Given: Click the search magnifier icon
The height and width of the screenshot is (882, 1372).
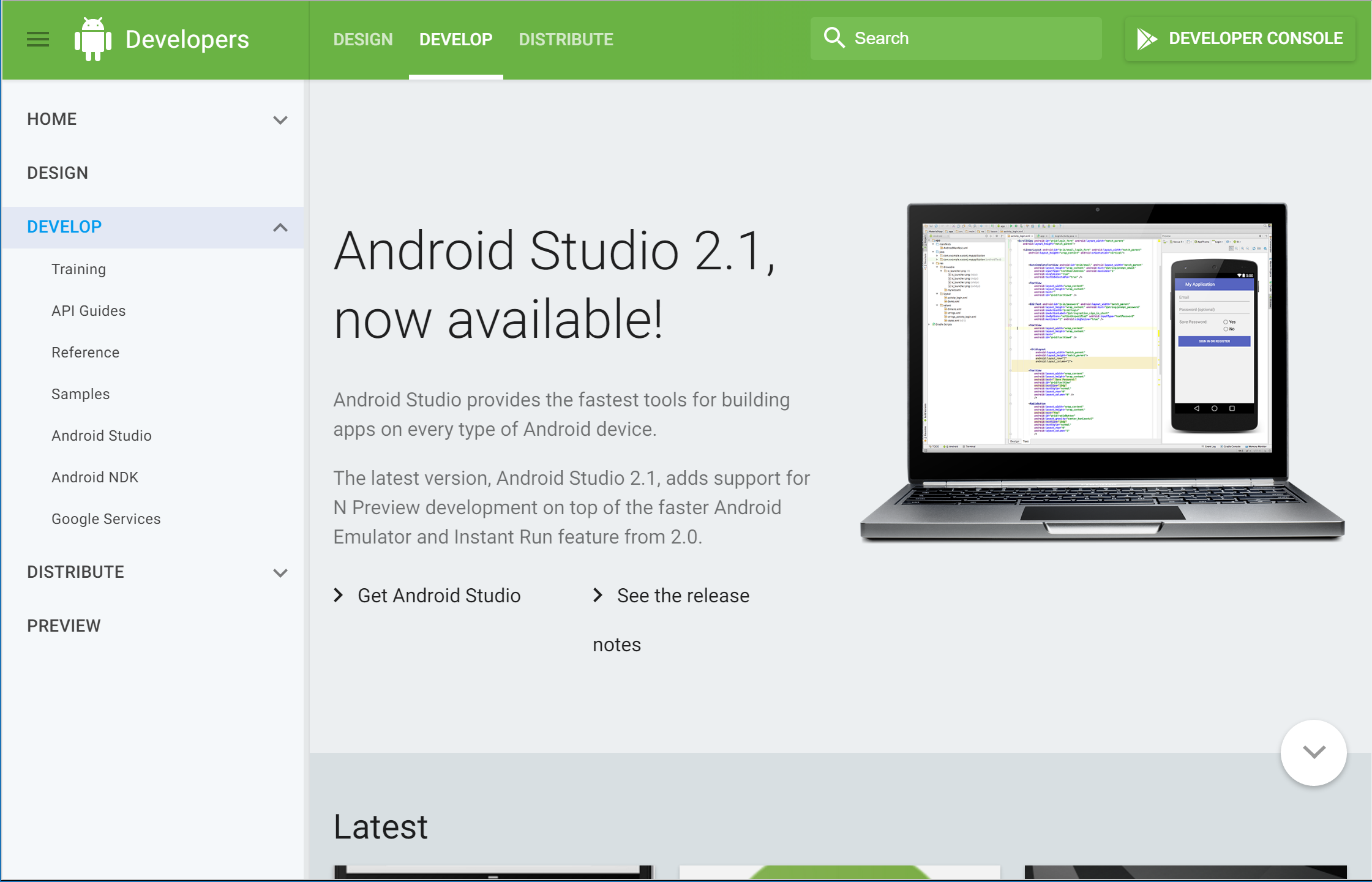Looking at the screenshot, I should pos(834,38).
